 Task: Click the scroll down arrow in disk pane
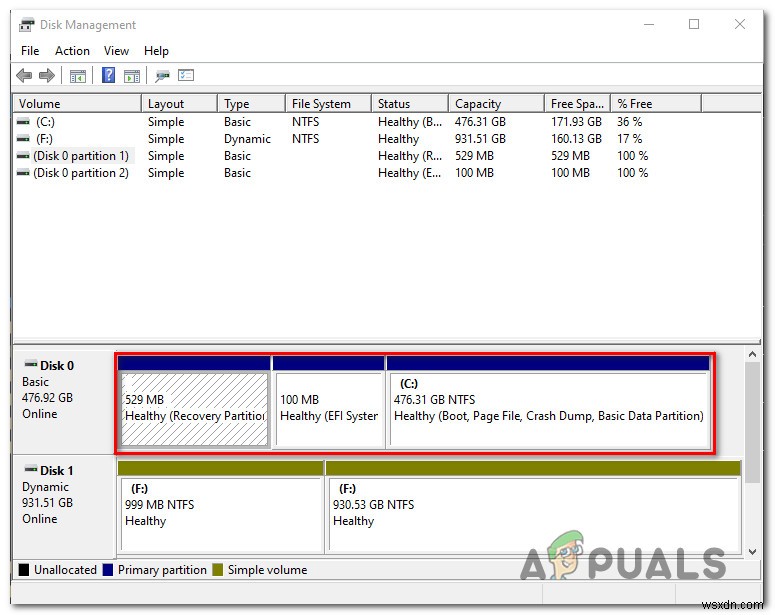coord(752,552)
